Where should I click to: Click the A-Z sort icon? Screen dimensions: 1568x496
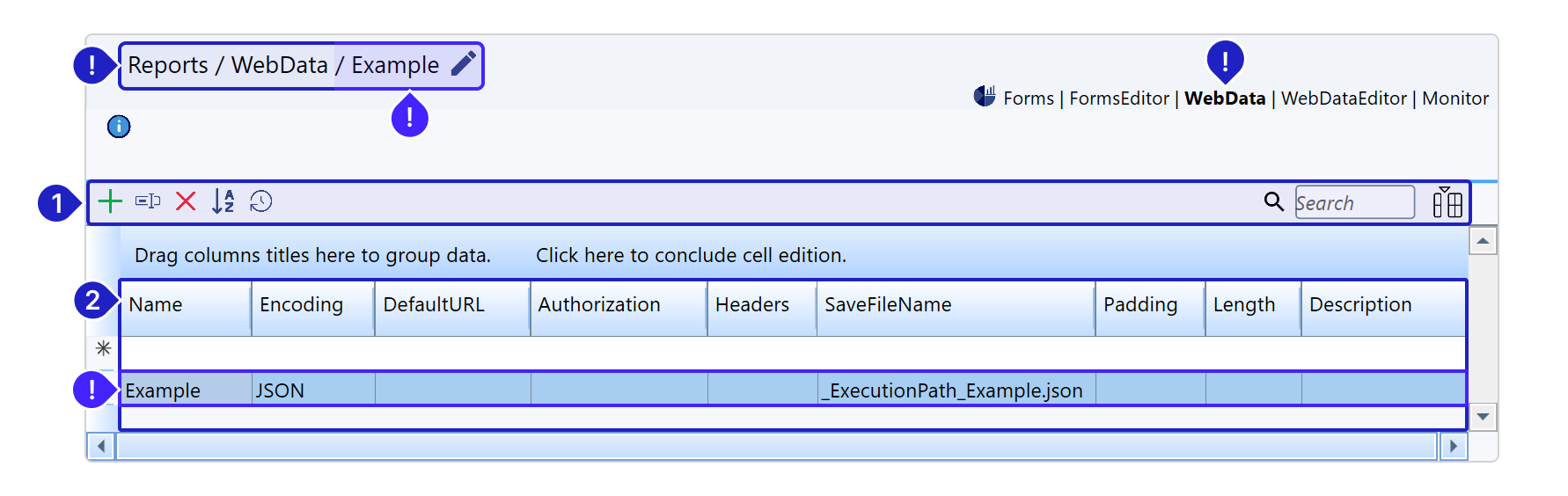pos(223,201)
